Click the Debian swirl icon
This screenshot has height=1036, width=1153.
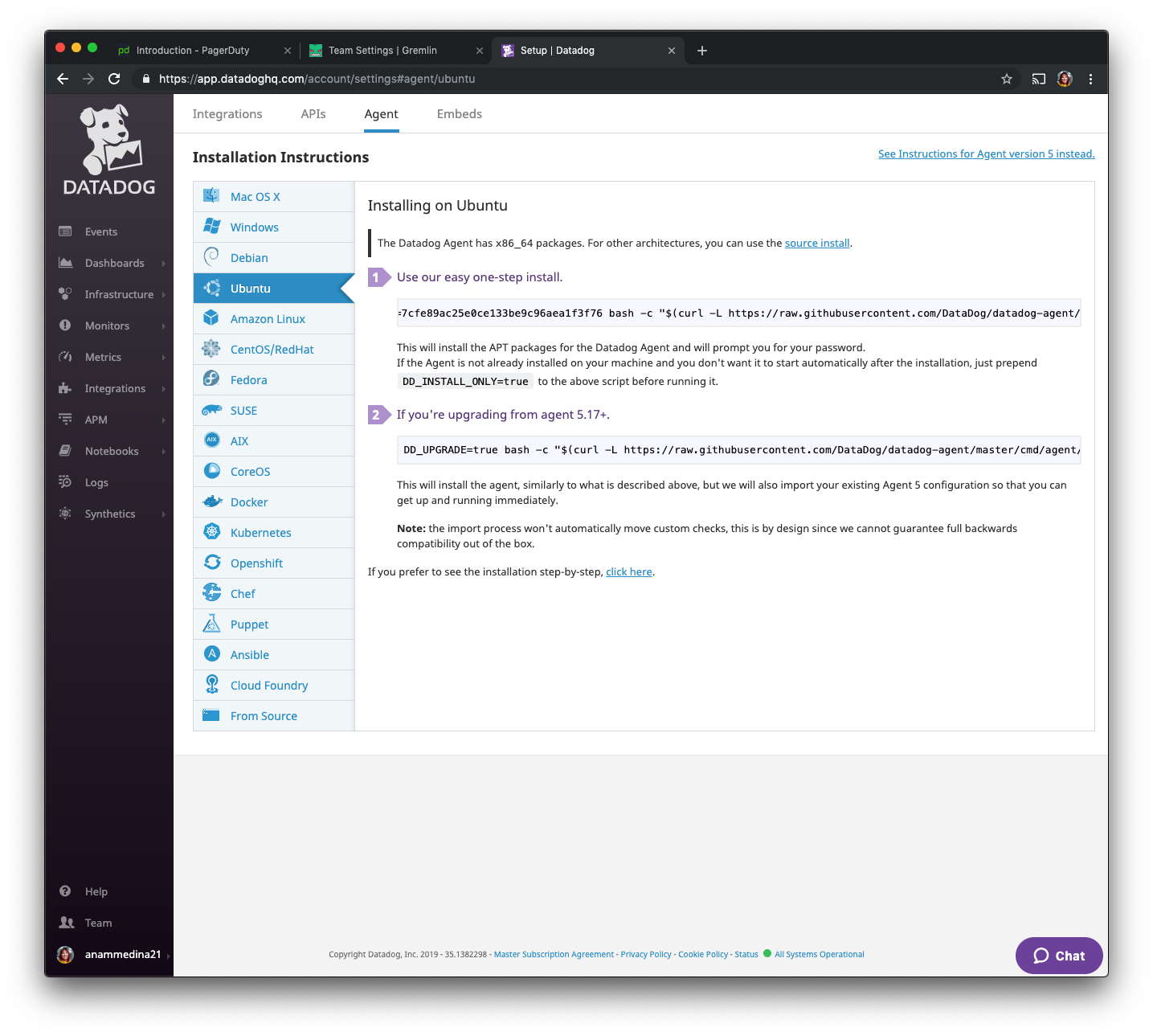click(x=211, y=257)
